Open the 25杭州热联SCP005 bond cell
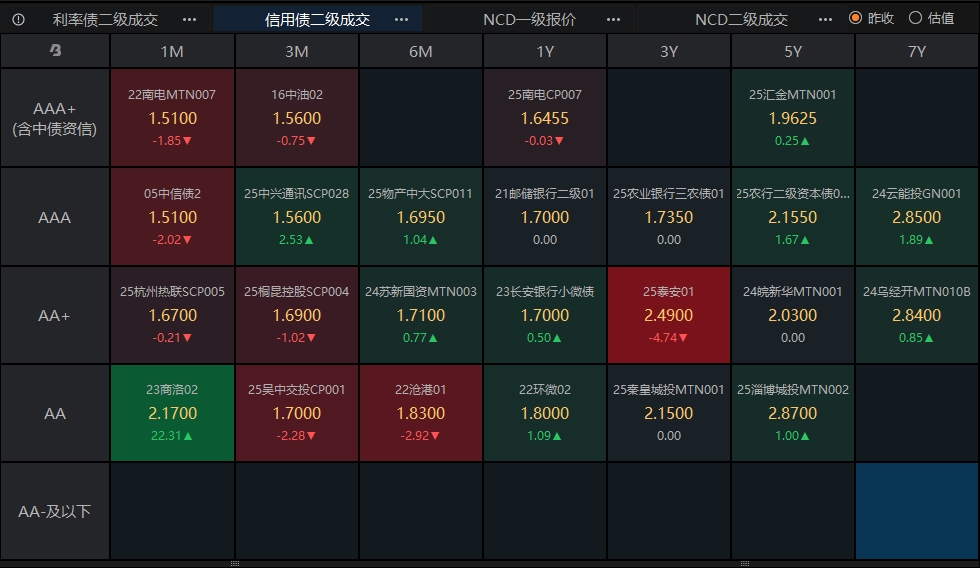Image resolution: width=980 pixels, height=568 pixels. coord(172,315)
